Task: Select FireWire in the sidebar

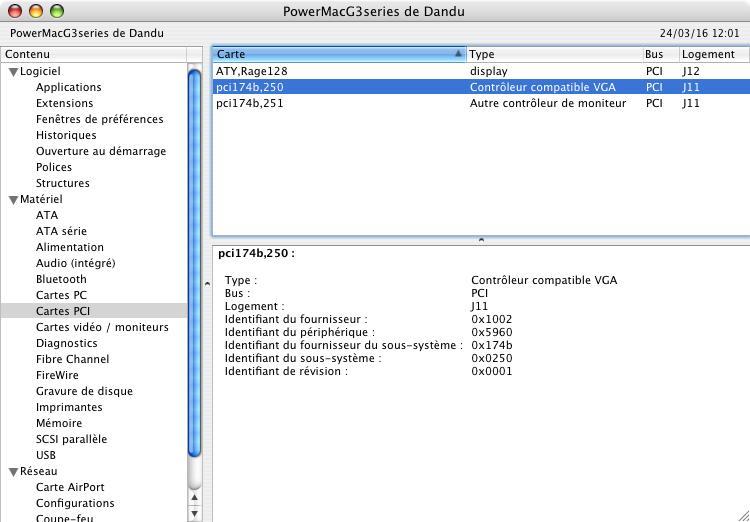Action: (x=57, y=375)
